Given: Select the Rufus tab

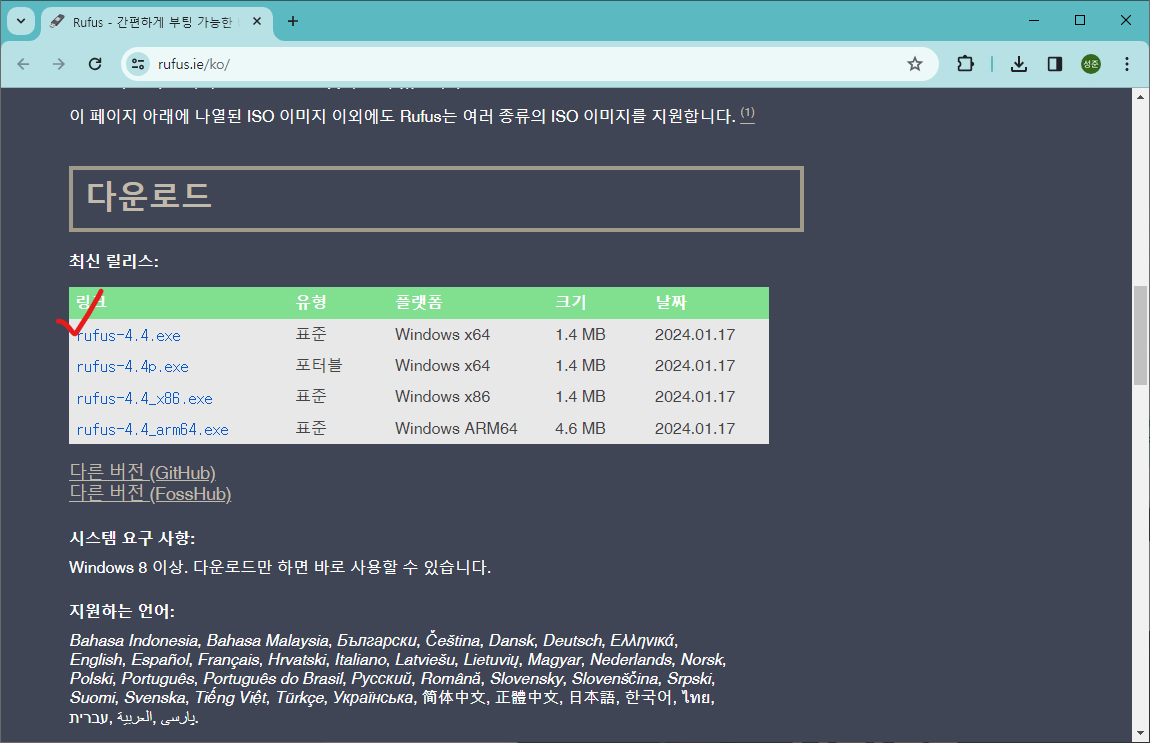Looking at the screenshot, I should click(154, 22).
